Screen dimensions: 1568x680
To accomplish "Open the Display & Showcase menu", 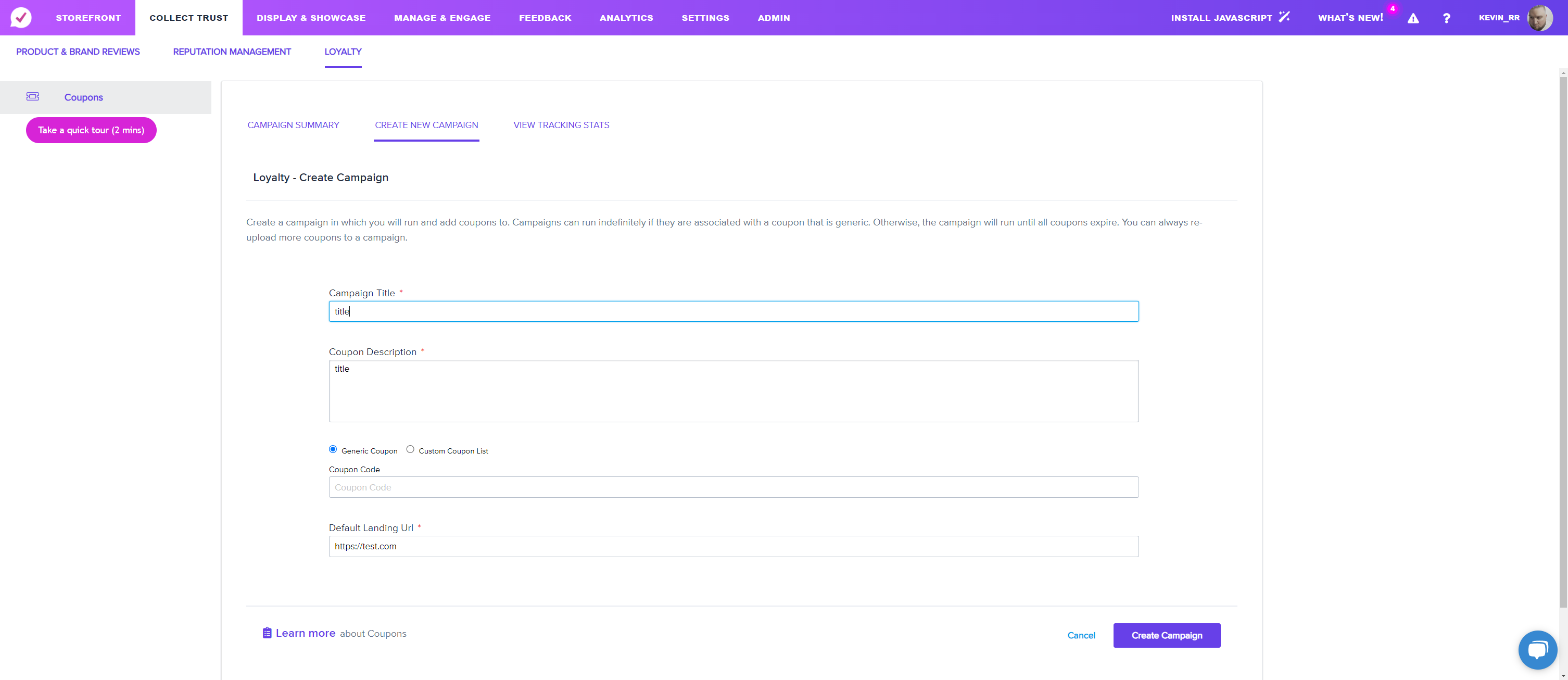I will [x=311, y=18].
